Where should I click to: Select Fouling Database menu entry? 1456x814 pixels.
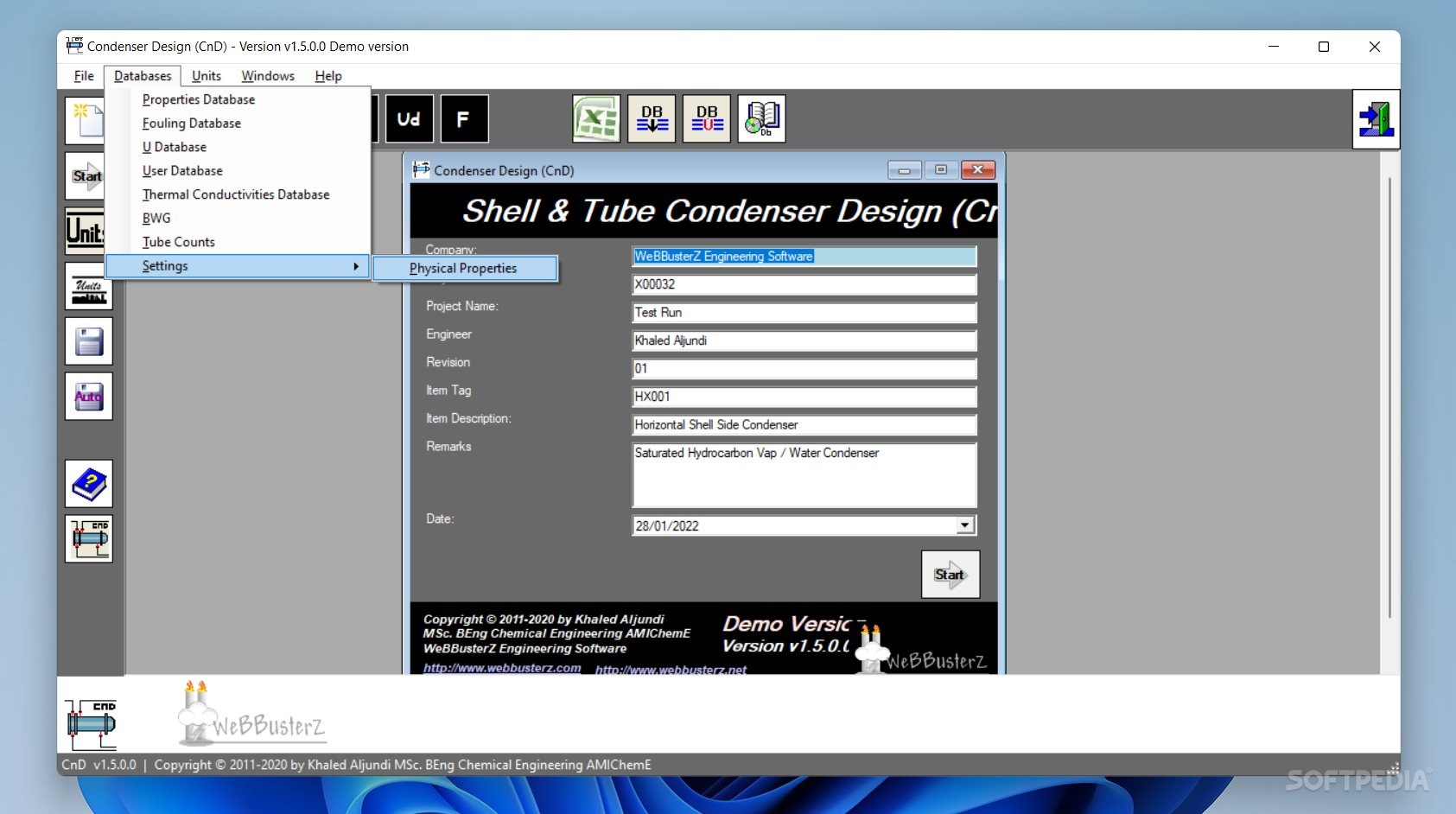tap(238, 124)
